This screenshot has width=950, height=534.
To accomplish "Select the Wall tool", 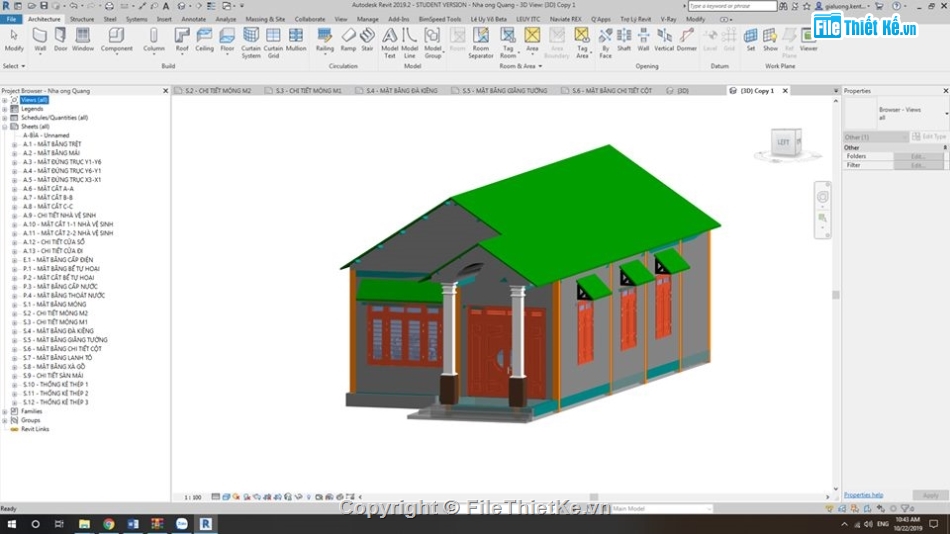I will [x=40, y=39].
